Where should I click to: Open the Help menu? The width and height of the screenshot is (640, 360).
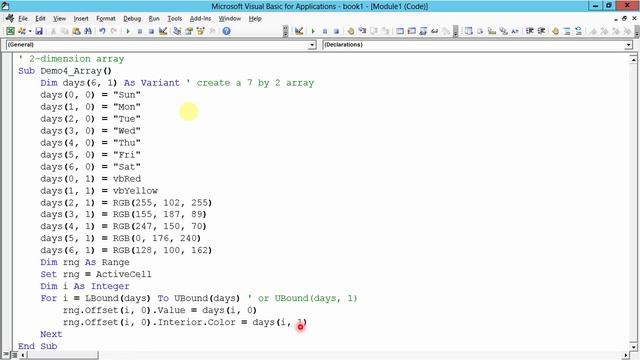[x=255, y=19]
